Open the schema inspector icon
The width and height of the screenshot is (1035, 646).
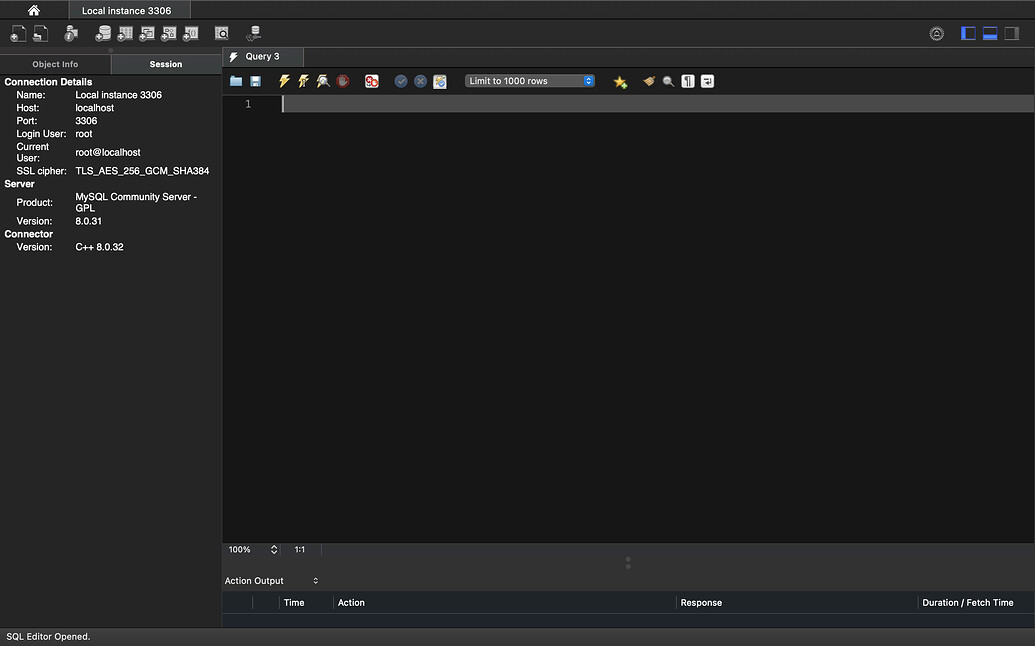point(71,33)
